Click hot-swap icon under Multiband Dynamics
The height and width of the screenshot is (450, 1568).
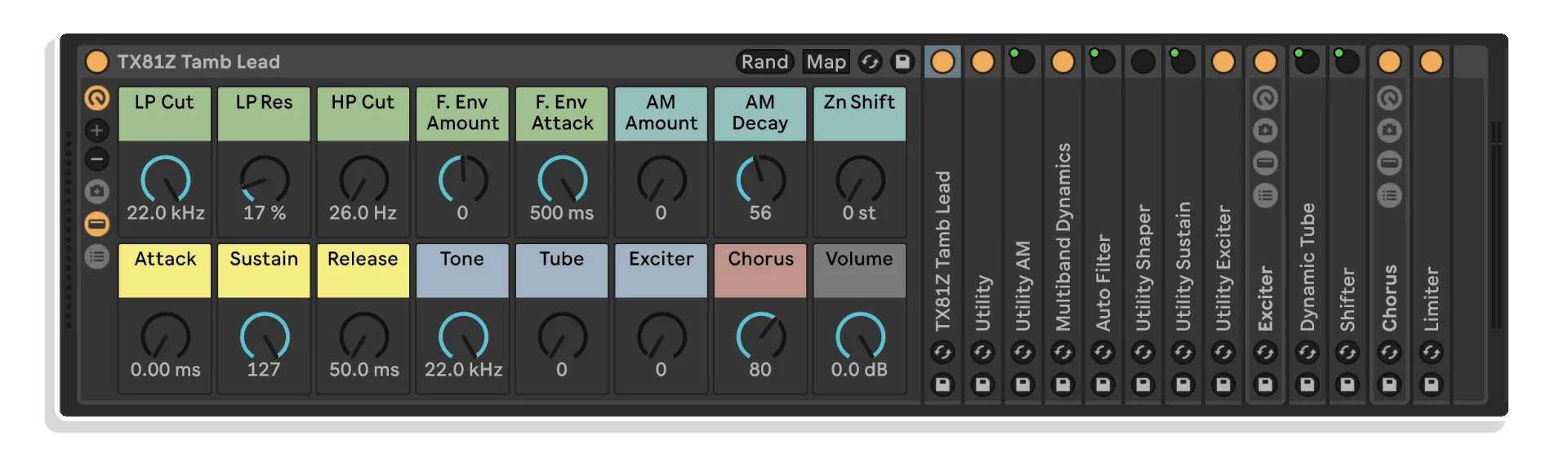(1062, 353)
